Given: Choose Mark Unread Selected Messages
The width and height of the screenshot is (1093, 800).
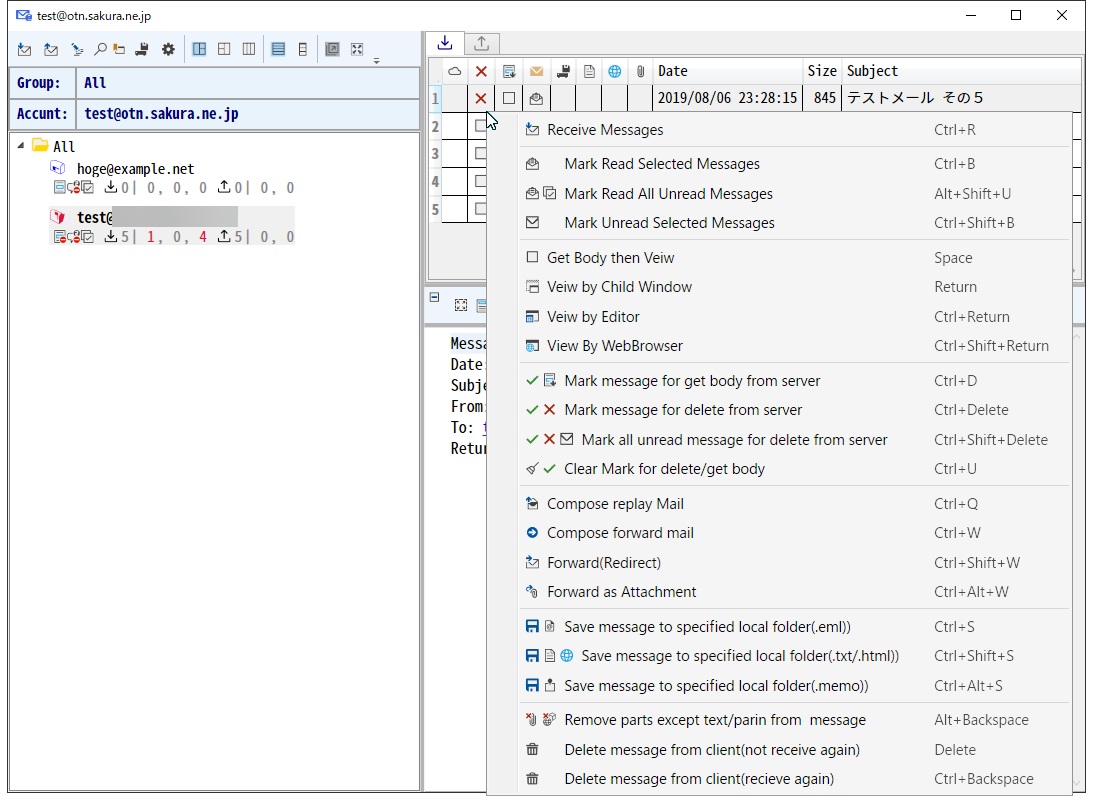Looking at the screenshot, I should click(795, 223).
